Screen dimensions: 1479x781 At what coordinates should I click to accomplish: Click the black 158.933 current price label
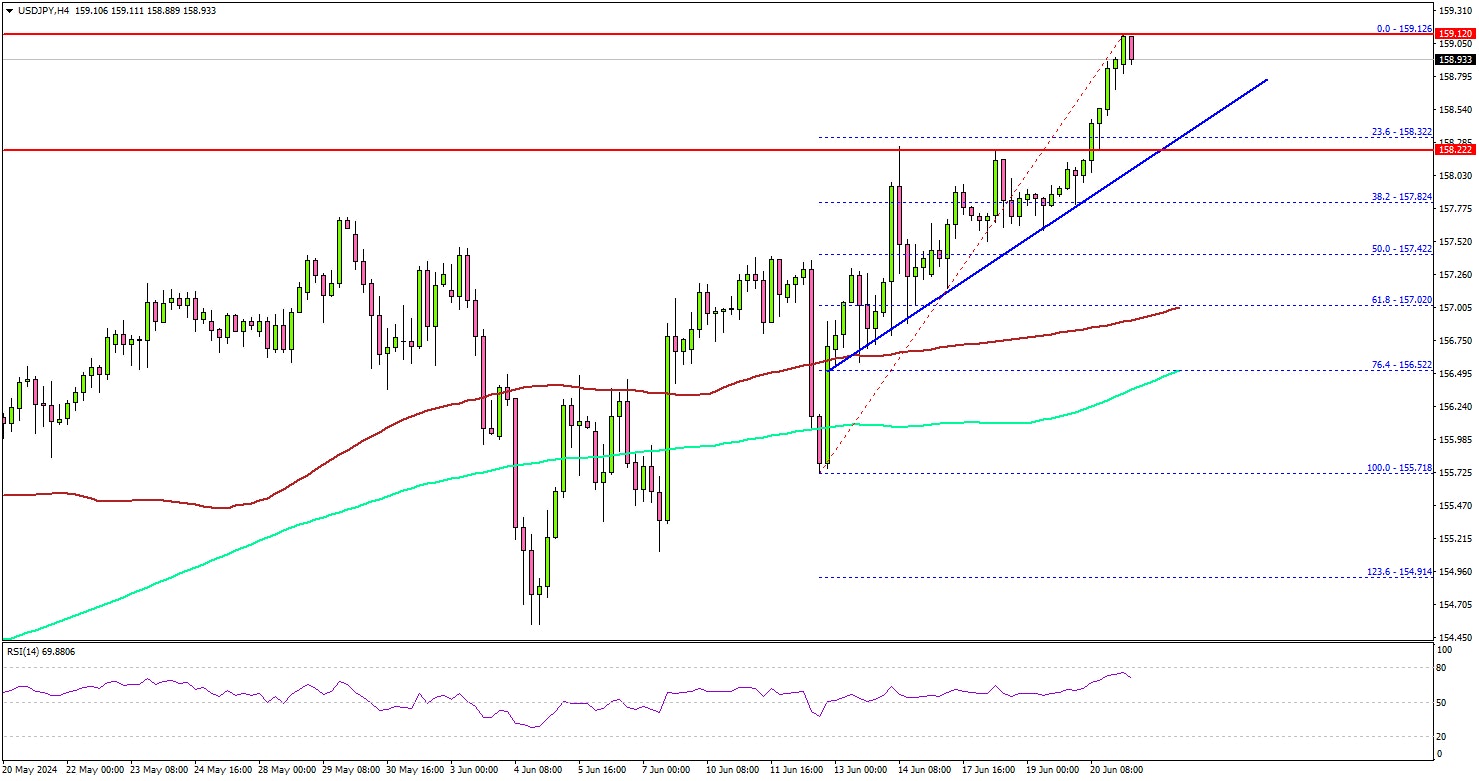point(1456,60)
